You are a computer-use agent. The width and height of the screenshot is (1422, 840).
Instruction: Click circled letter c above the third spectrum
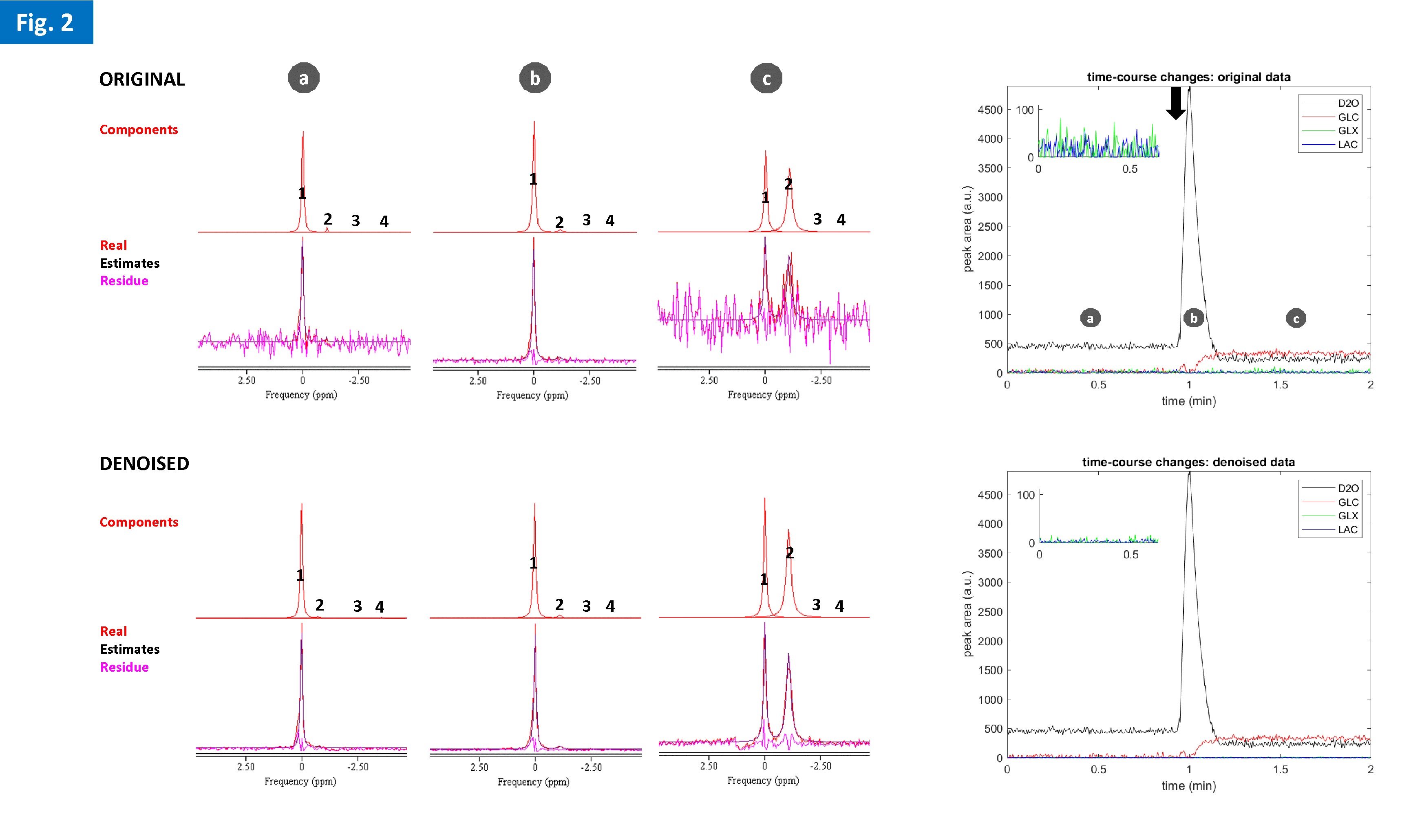point(766,78)
